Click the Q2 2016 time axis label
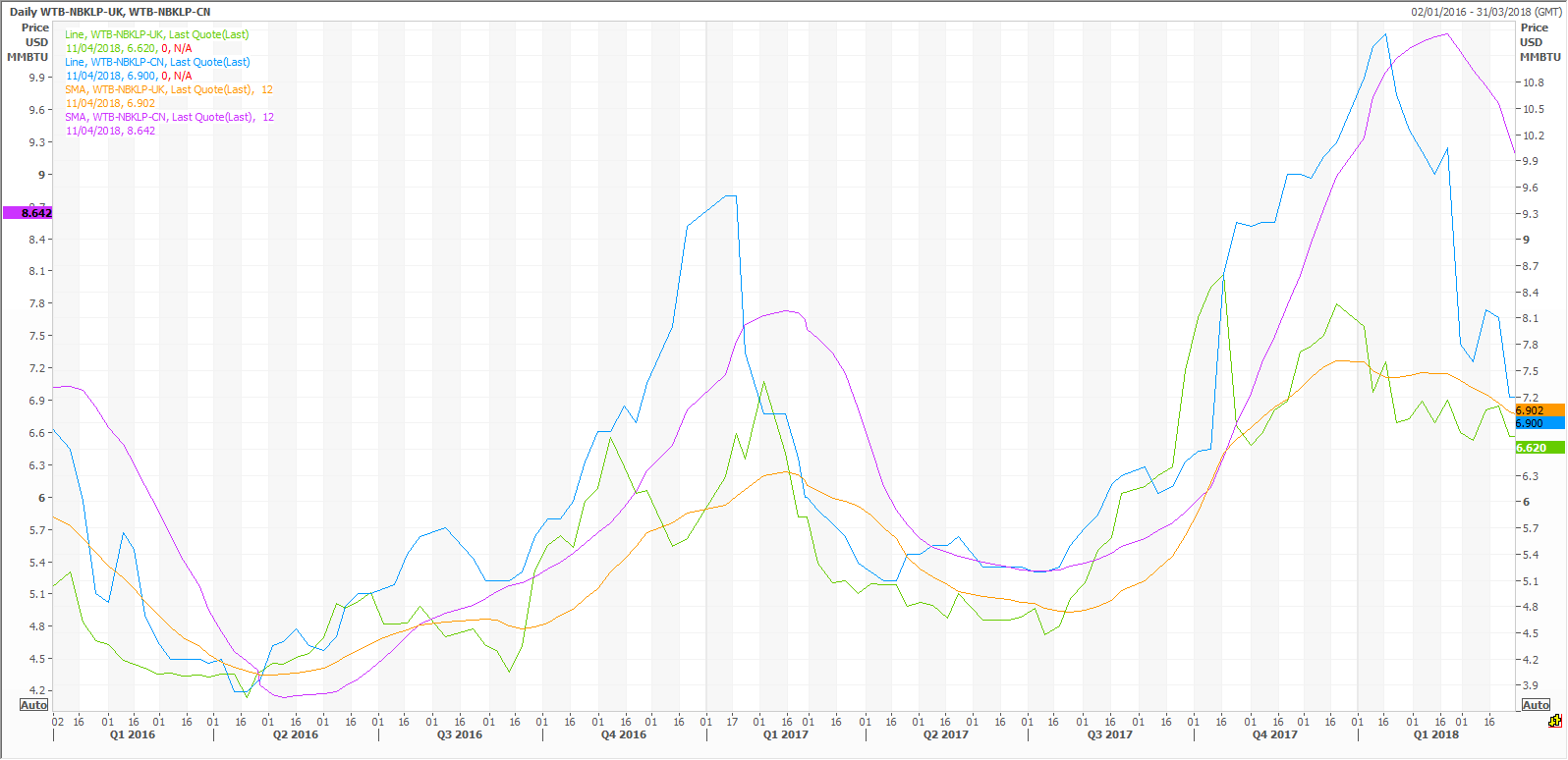This screenshot has height=760, width=1568. point(295,734)
